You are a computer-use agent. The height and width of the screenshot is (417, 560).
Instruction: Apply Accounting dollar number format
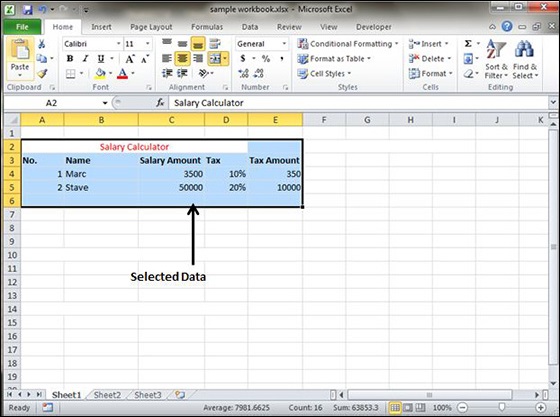243,58
